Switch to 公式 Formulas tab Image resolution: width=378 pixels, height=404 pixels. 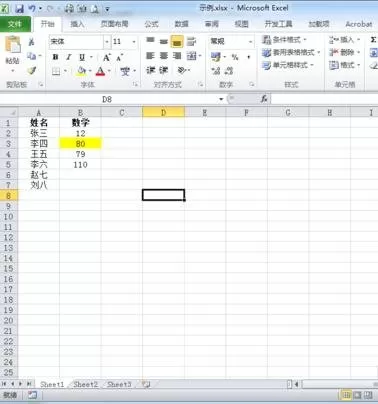click(151, 24)
